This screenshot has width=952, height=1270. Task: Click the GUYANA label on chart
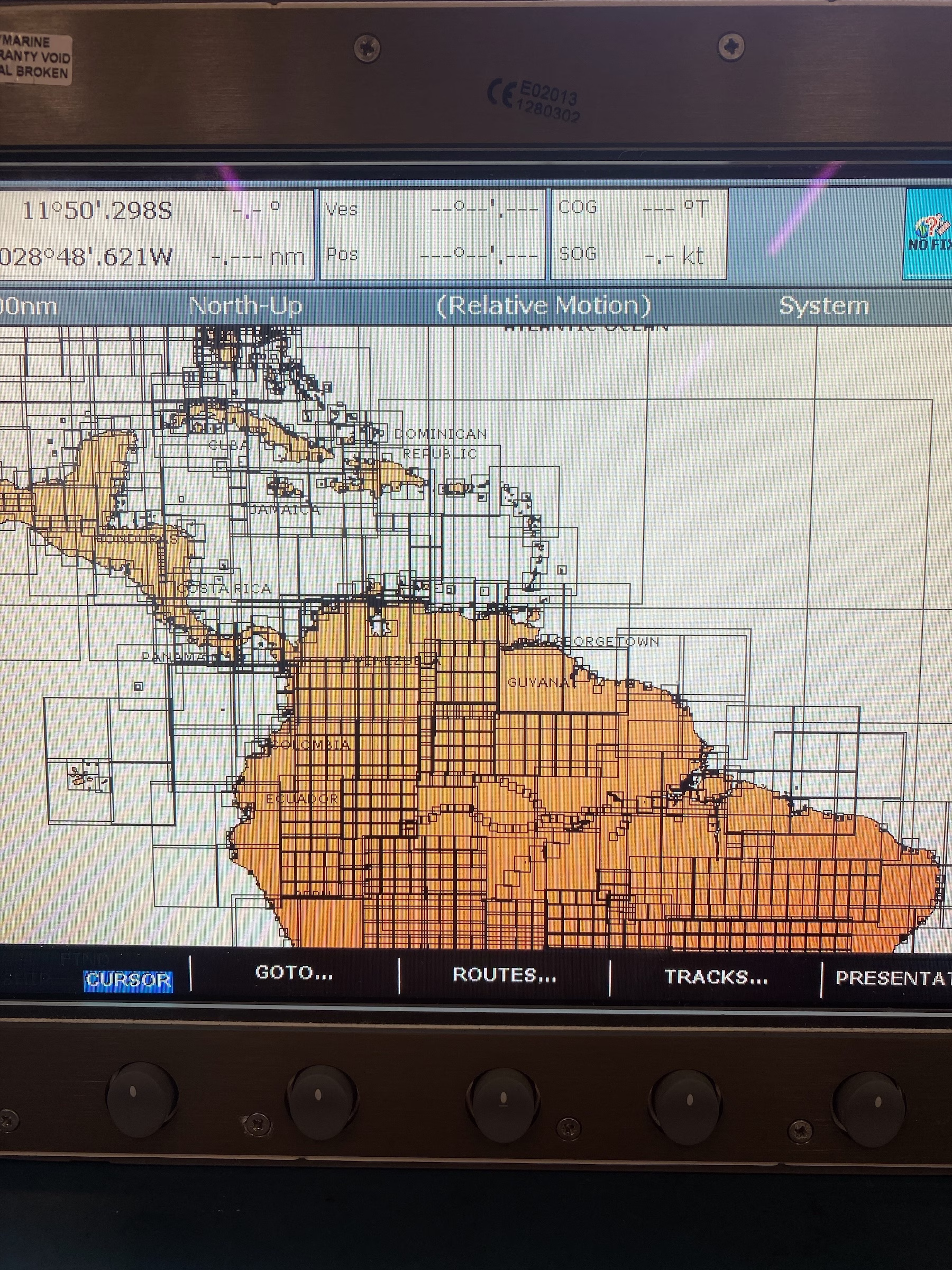pos(538,683)
